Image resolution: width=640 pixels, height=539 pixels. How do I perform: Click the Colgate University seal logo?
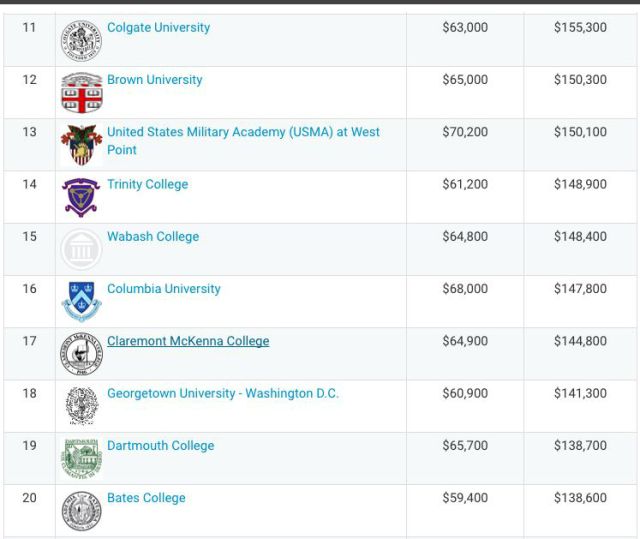[x=81, y=41]
